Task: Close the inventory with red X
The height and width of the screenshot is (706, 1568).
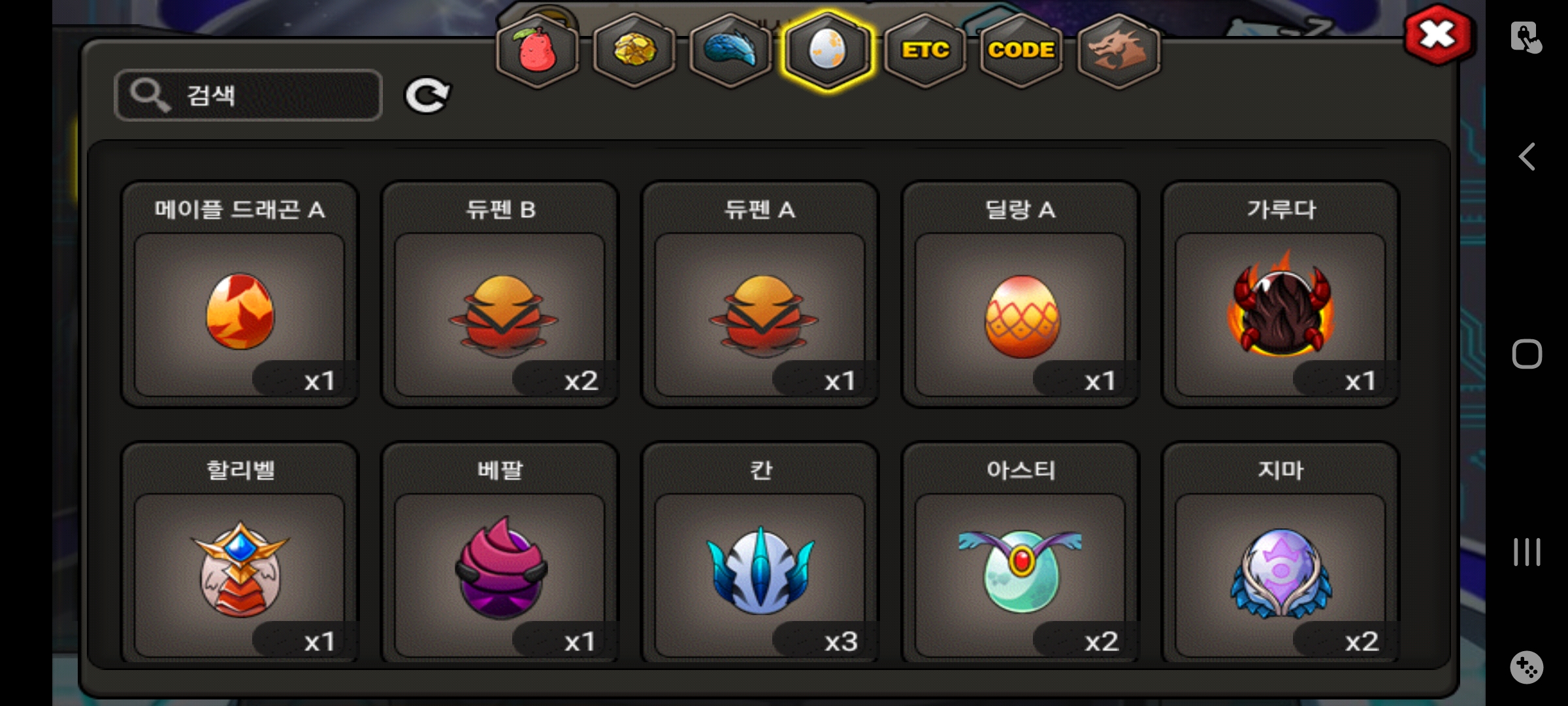Action: (x=1438, y=34)
